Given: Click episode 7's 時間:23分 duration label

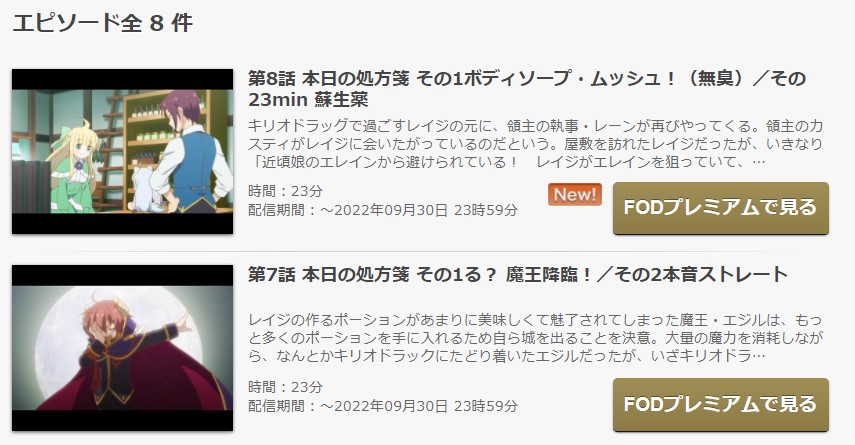Looking at the screenshot, I should click(x=285, y=387).
